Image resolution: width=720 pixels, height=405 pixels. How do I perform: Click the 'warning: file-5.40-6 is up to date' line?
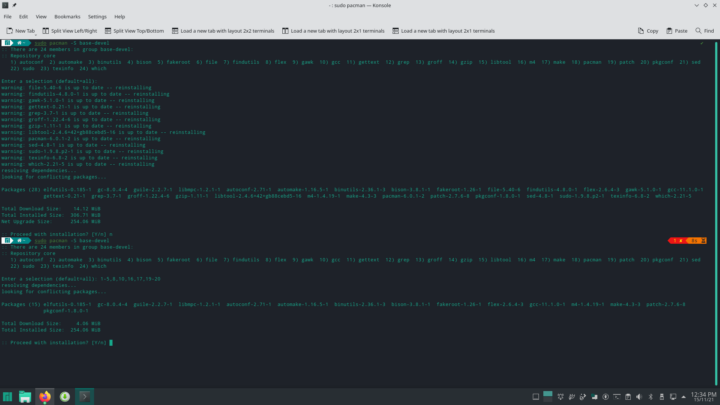76,88
